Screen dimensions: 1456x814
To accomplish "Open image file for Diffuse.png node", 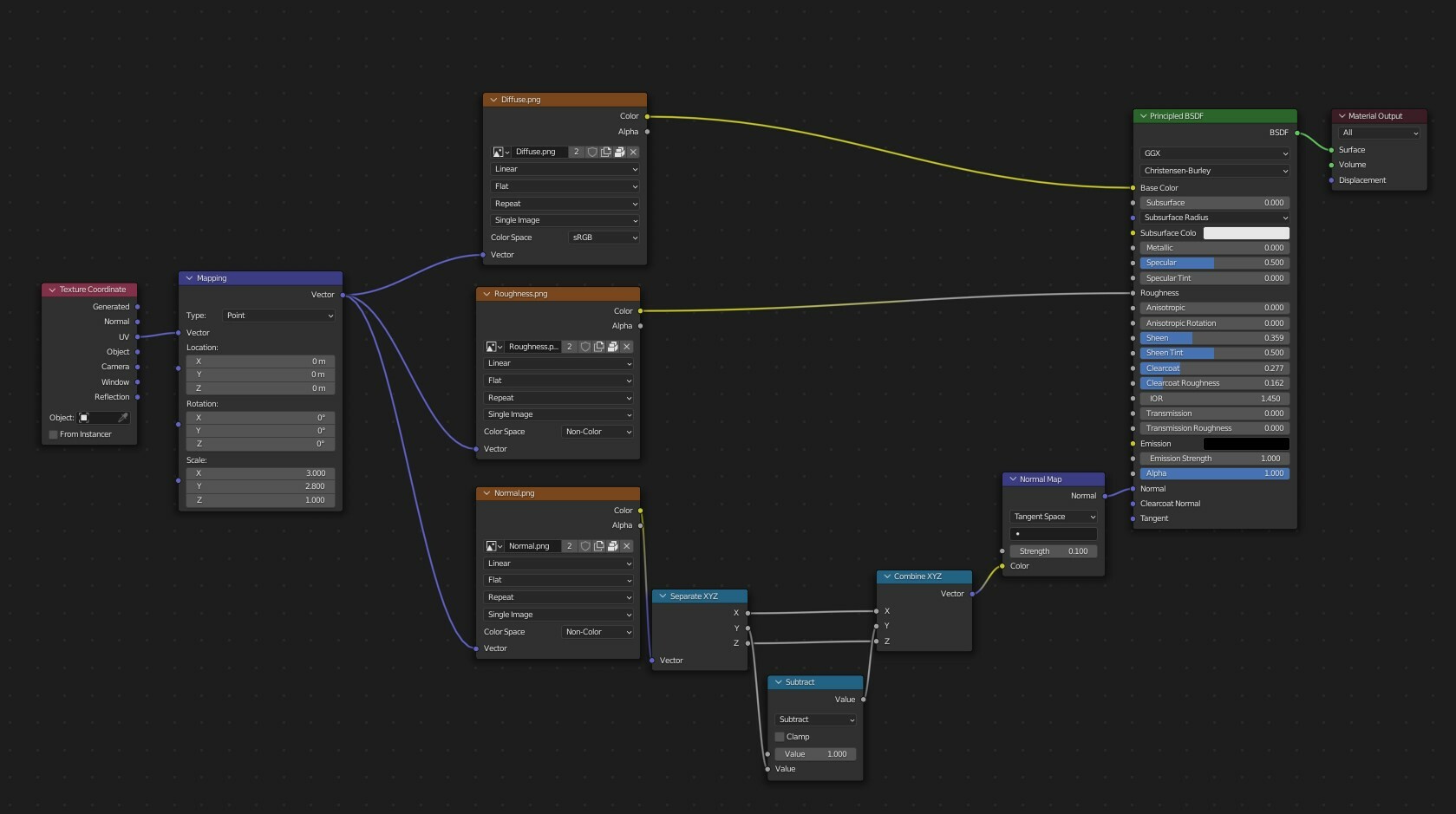I will tap(619, 152).
